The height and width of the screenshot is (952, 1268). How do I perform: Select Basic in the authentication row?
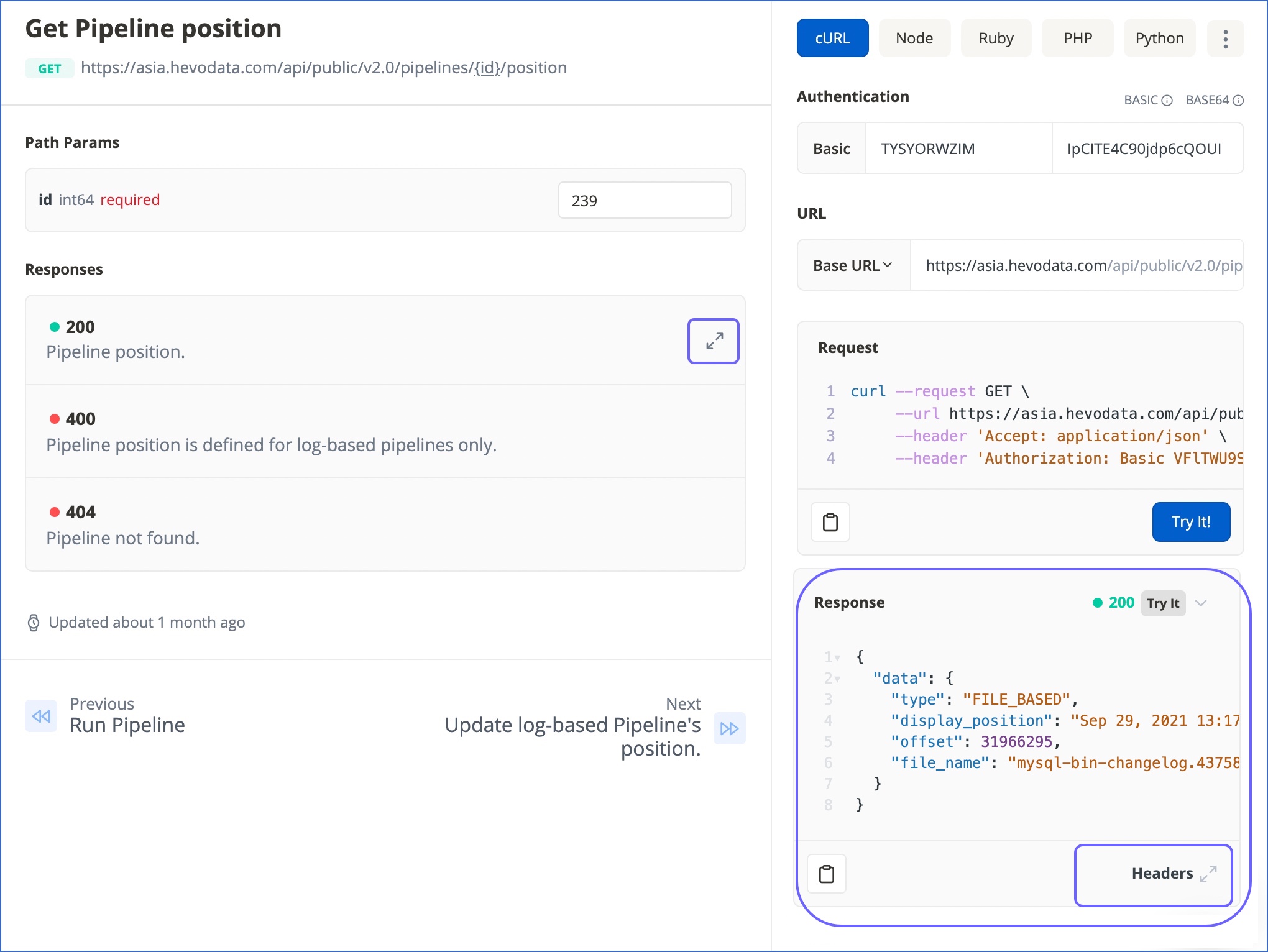click(831, 148)
